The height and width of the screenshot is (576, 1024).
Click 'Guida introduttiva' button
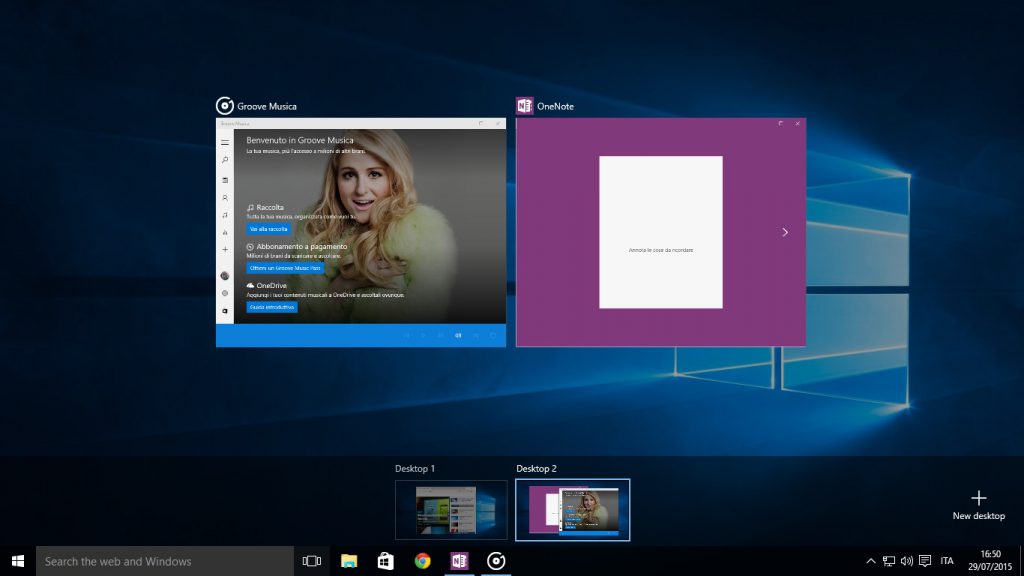(272, 307)
